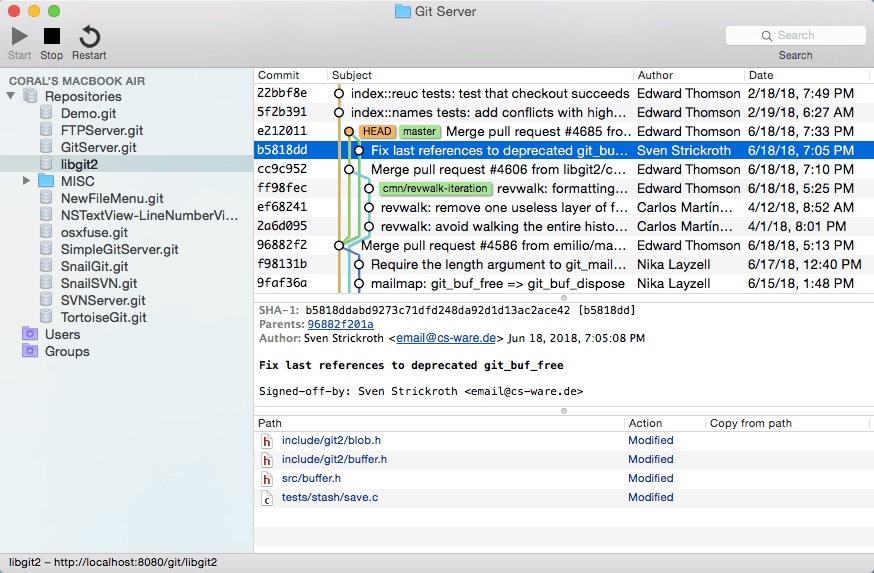
Task: Click the GitServer.git repository icon
Action: coord(46,147)
